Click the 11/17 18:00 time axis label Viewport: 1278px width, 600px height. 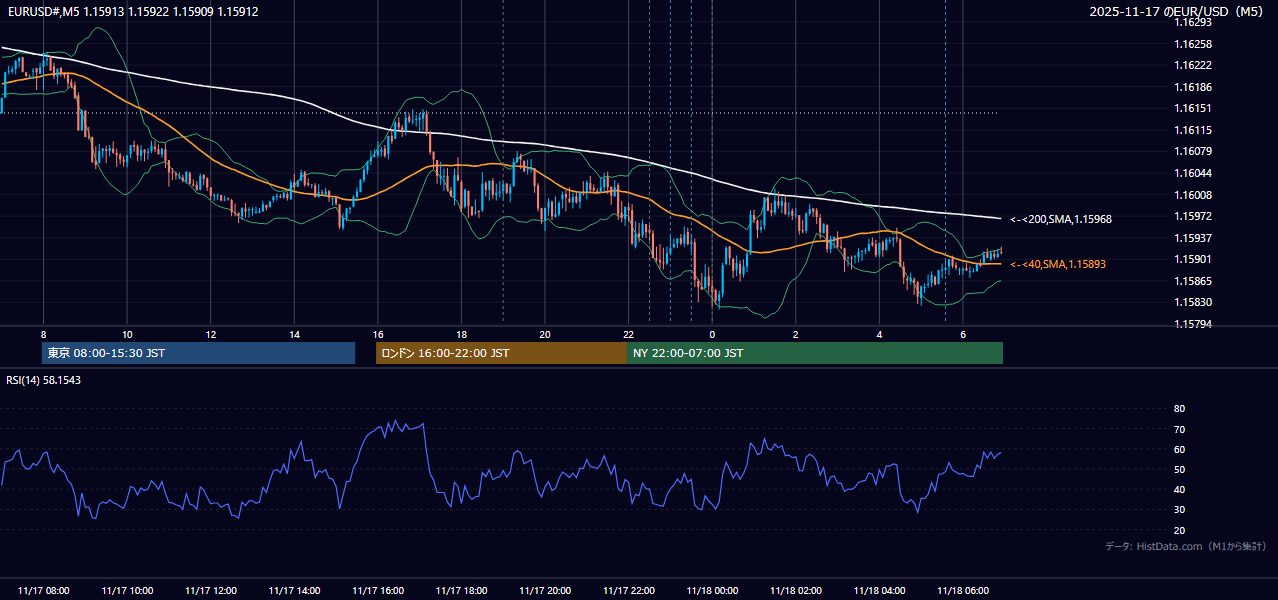coord(462,591)
